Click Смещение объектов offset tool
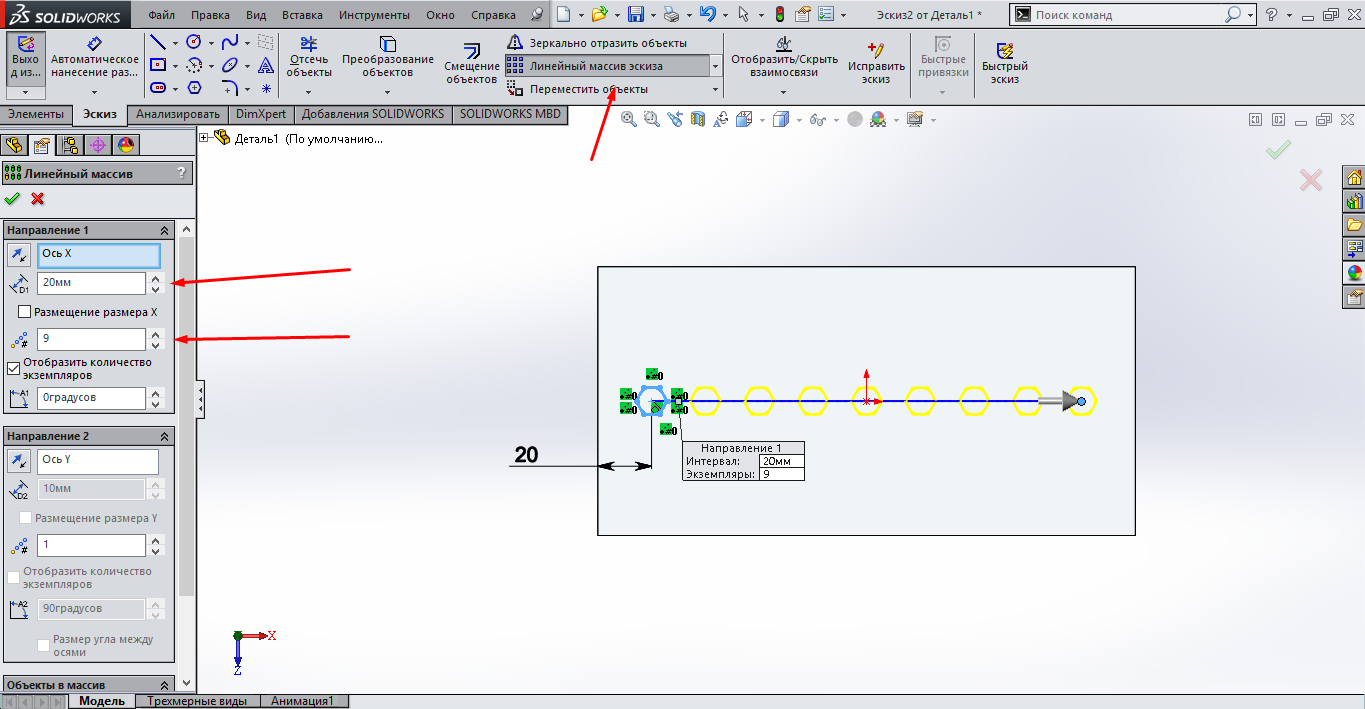Screen dimensions: 1365x709 tap(471, 63)
